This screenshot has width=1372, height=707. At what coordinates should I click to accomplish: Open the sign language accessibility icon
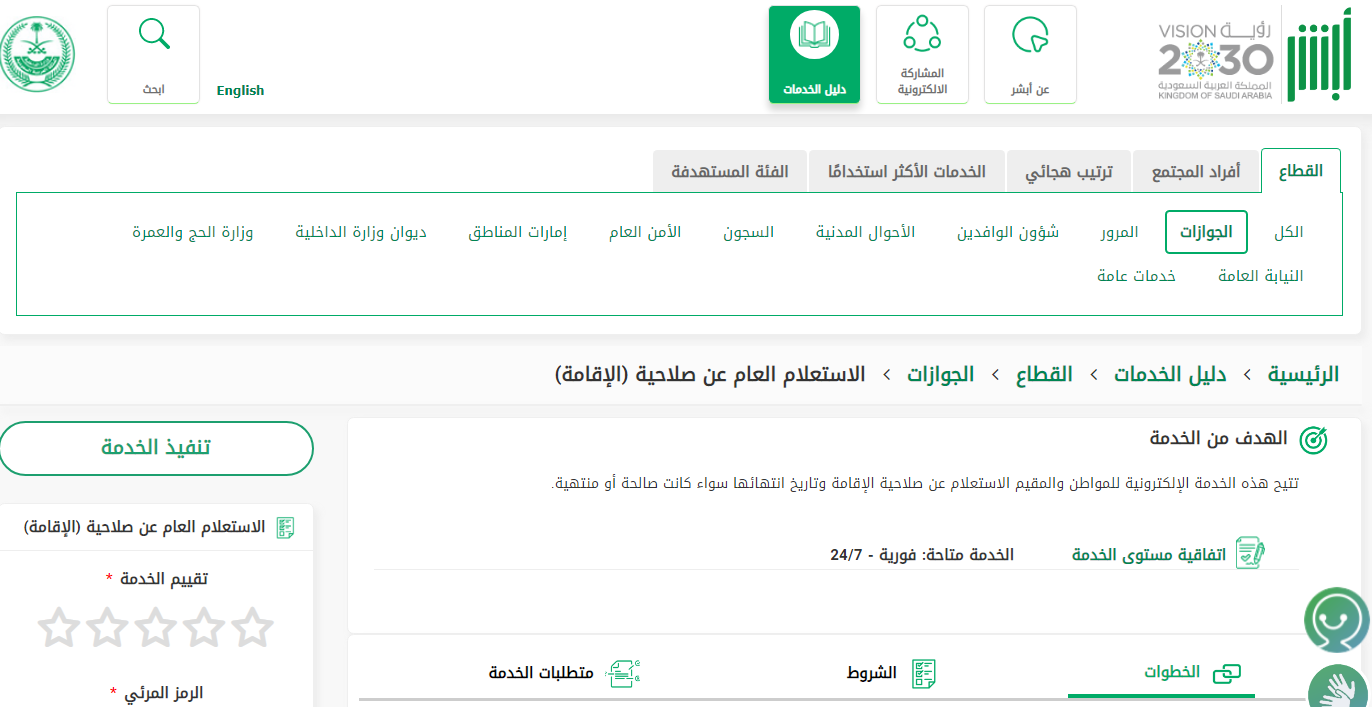coord(1340,688)
